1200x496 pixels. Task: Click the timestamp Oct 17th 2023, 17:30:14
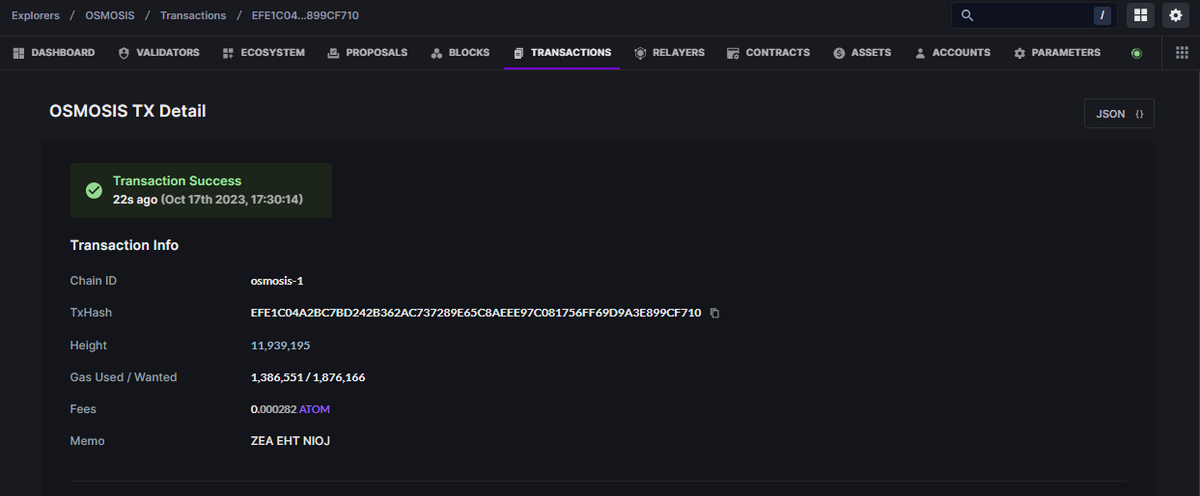[x=232, y=200]
